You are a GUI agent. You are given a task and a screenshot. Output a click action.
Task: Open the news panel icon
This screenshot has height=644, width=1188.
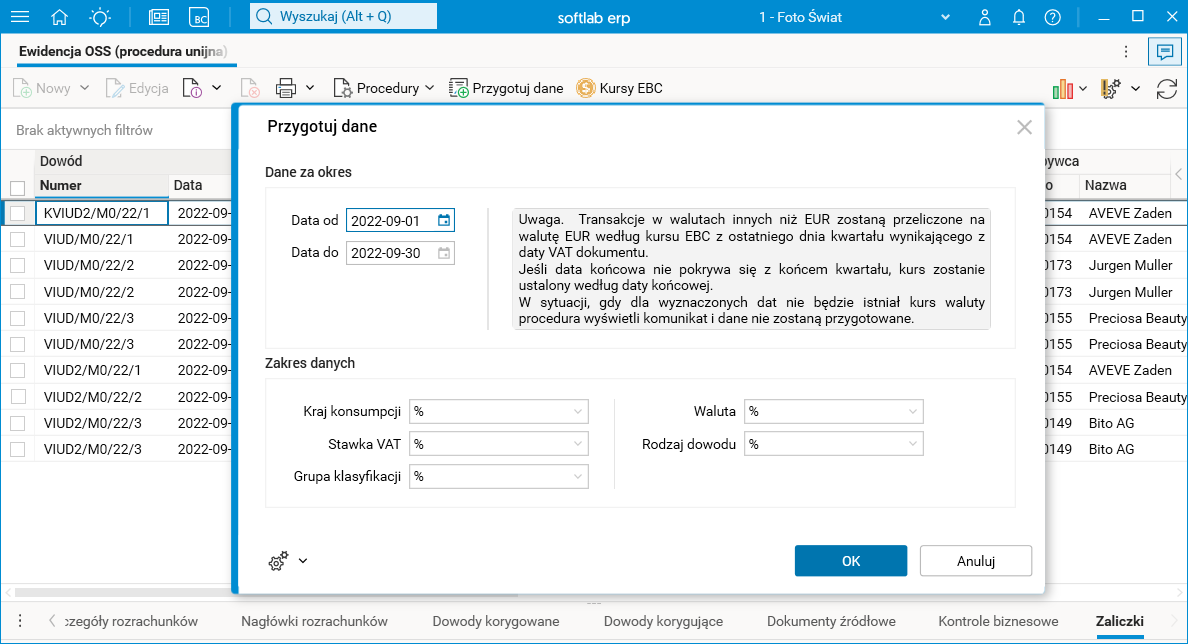click(x=159, y=17)
